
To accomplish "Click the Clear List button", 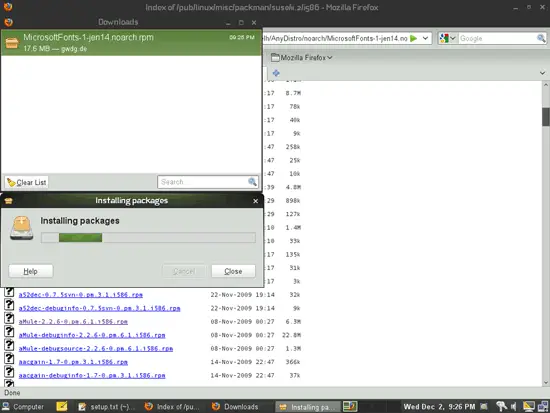I will coord(27,182).
